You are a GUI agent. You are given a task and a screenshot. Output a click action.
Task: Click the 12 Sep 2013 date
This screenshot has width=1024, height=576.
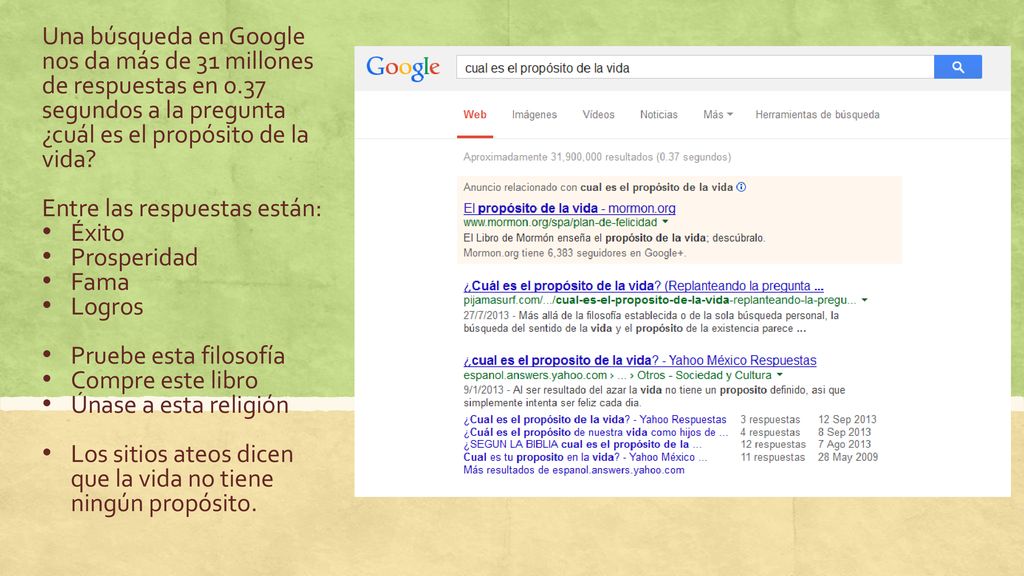coord(847,419)
